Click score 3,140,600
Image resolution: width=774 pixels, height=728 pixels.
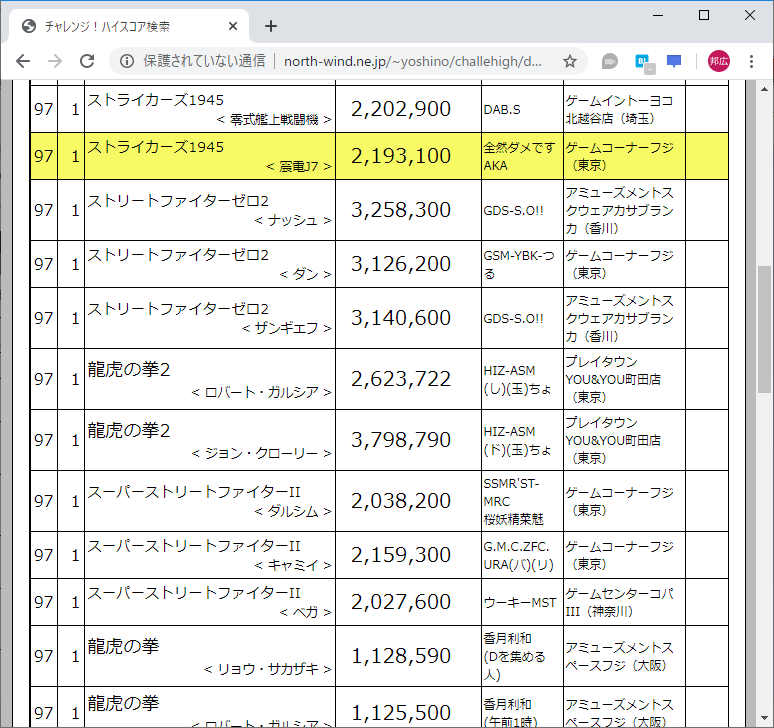(x=401, y=318)
